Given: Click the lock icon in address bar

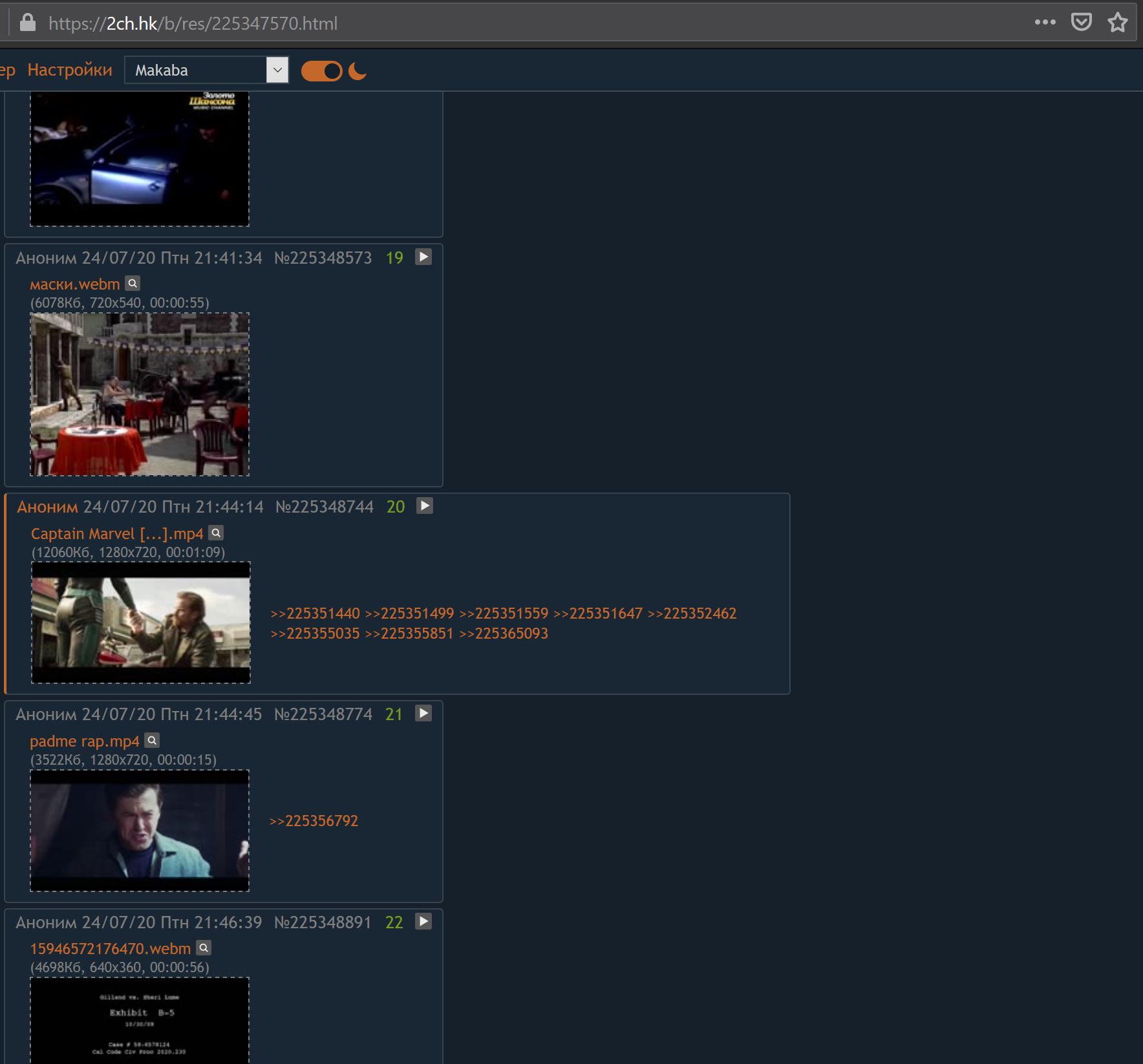Looking at the screenshot, I should point(28,23).
